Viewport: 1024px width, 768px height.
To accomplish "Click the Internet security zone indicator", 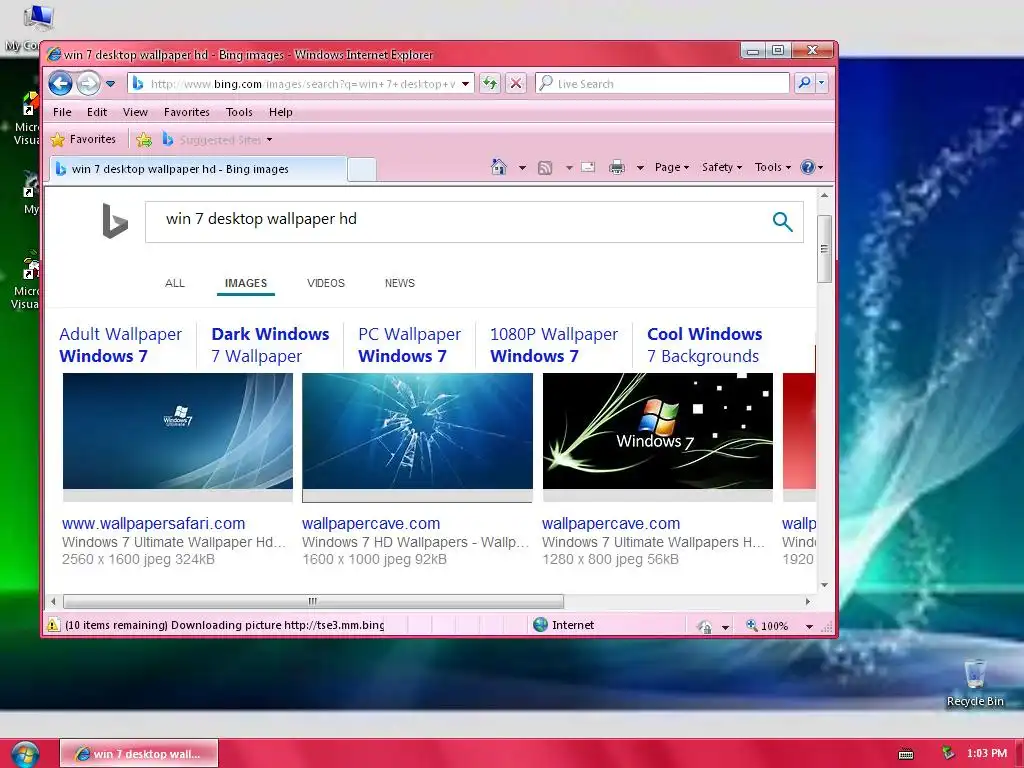I will click(564, 625).
